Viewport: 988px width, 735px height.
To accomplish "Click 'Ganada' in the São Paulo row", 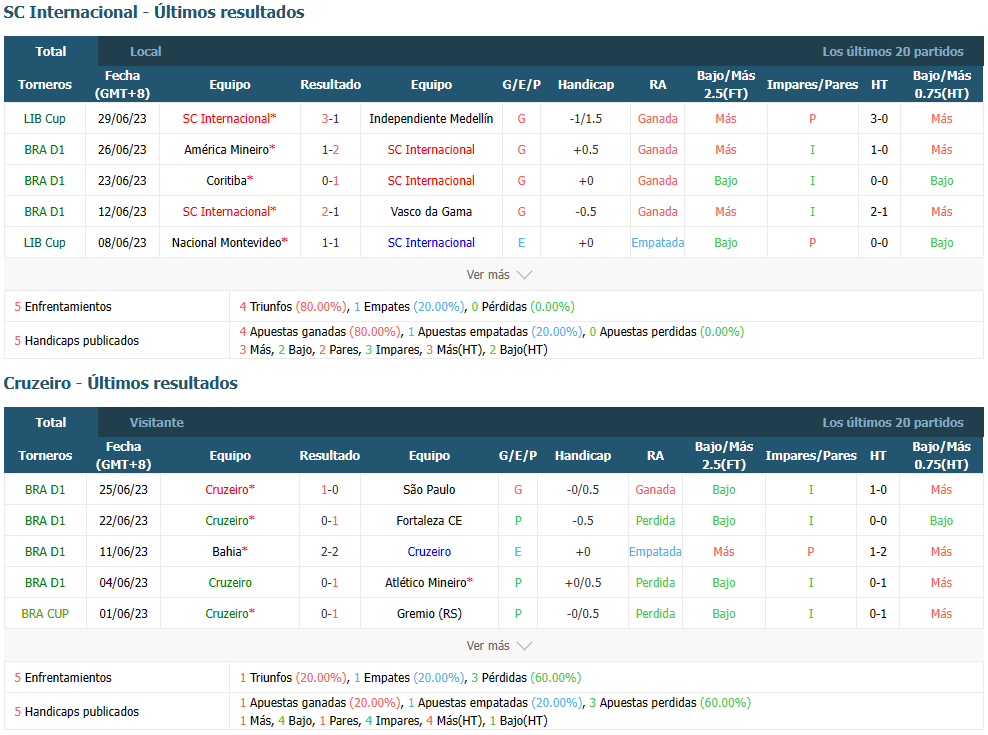I will coord(655,489).
